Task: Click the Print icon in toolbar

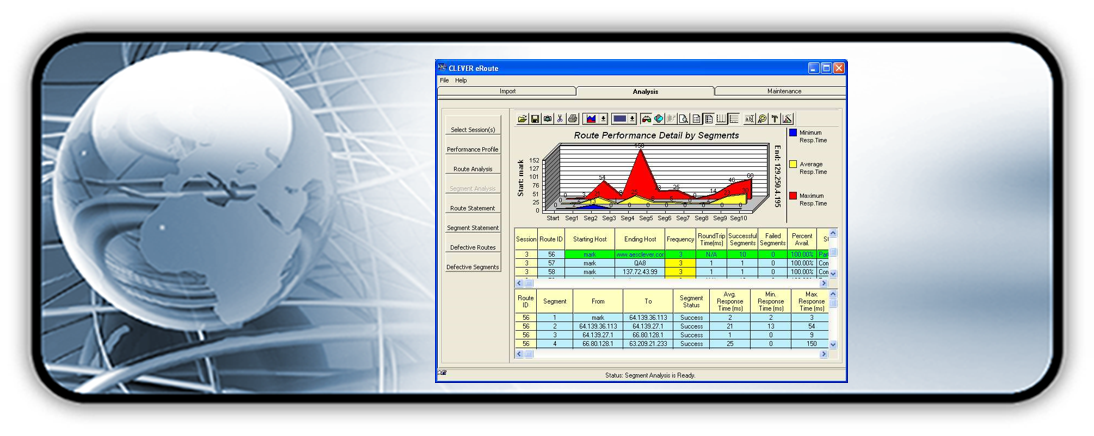Action: (573, 119)
